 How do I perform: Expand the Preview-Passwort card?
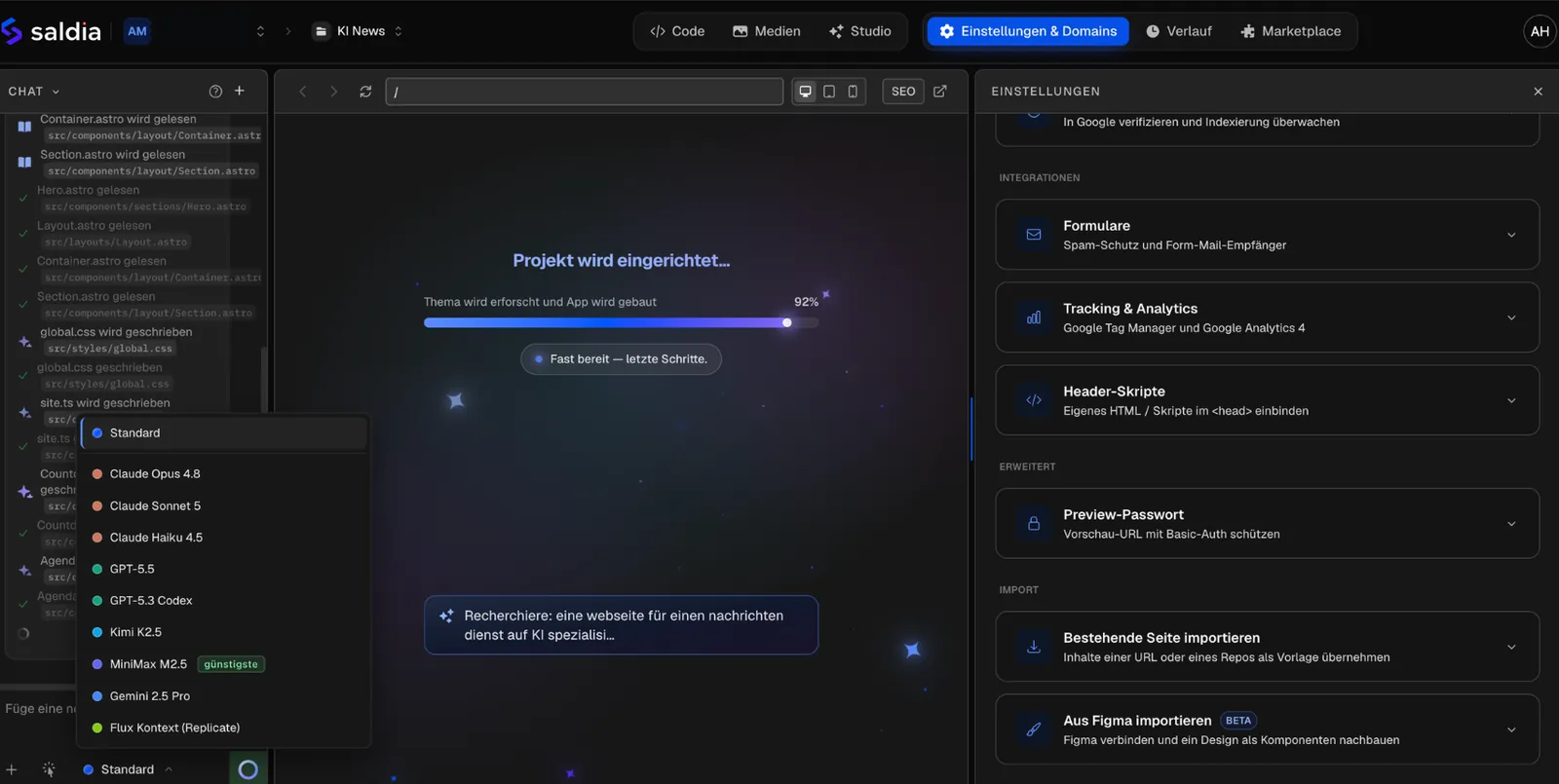coord(1267,523)
